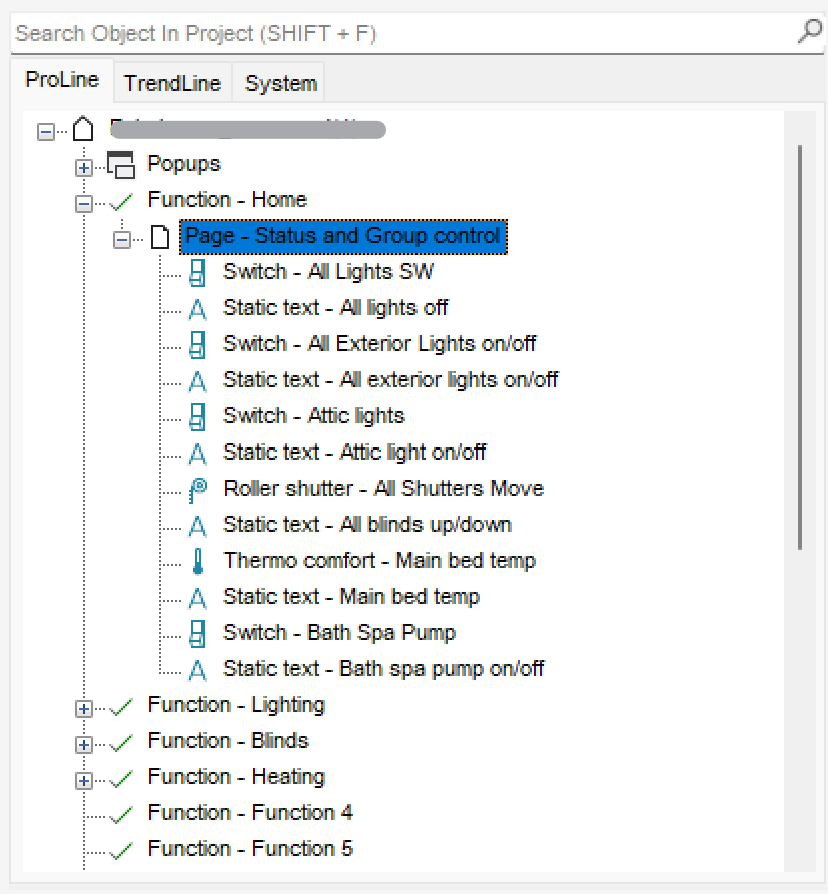Select Switch - Bath Spa Pump item
828x894 pixels.
click(x=339, y=633)
